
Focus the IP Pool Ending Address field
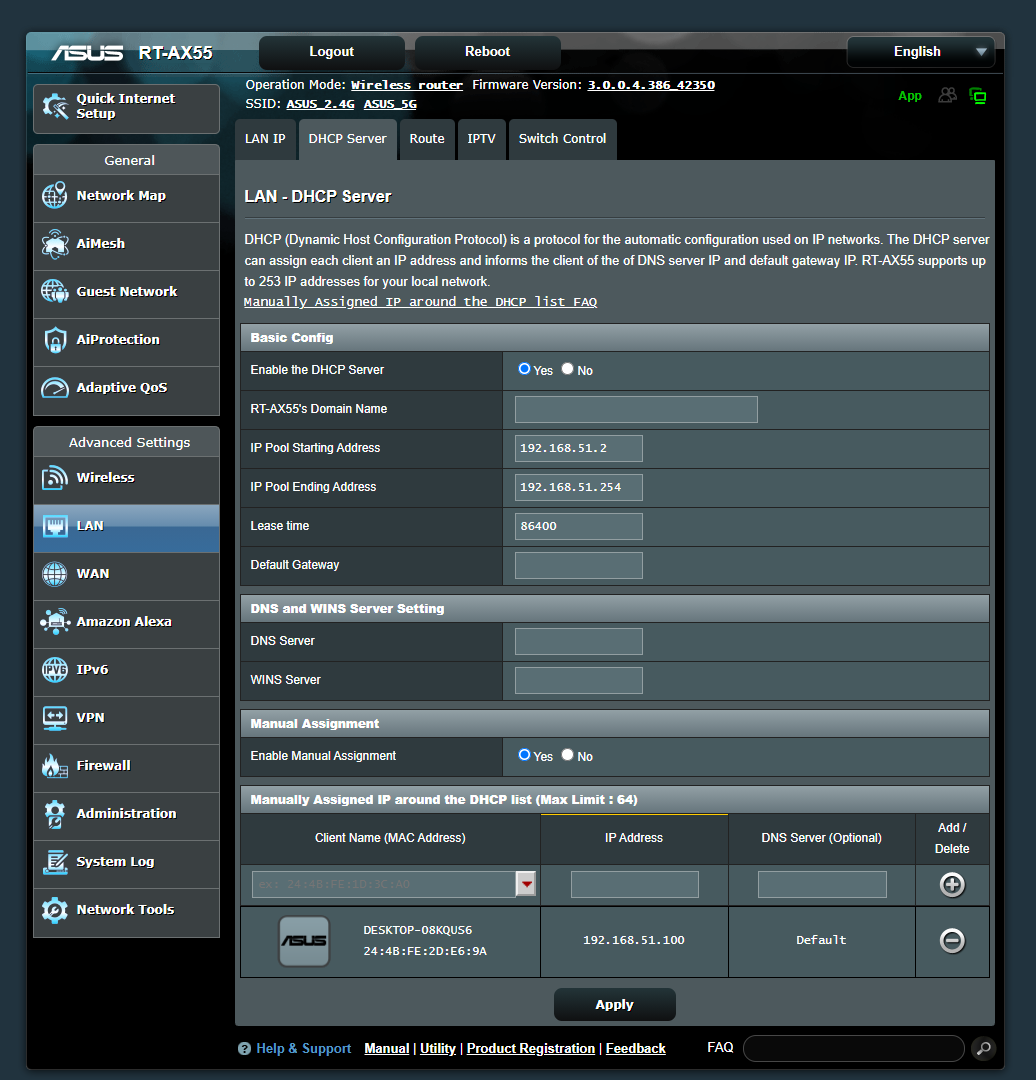coord(579,488)
